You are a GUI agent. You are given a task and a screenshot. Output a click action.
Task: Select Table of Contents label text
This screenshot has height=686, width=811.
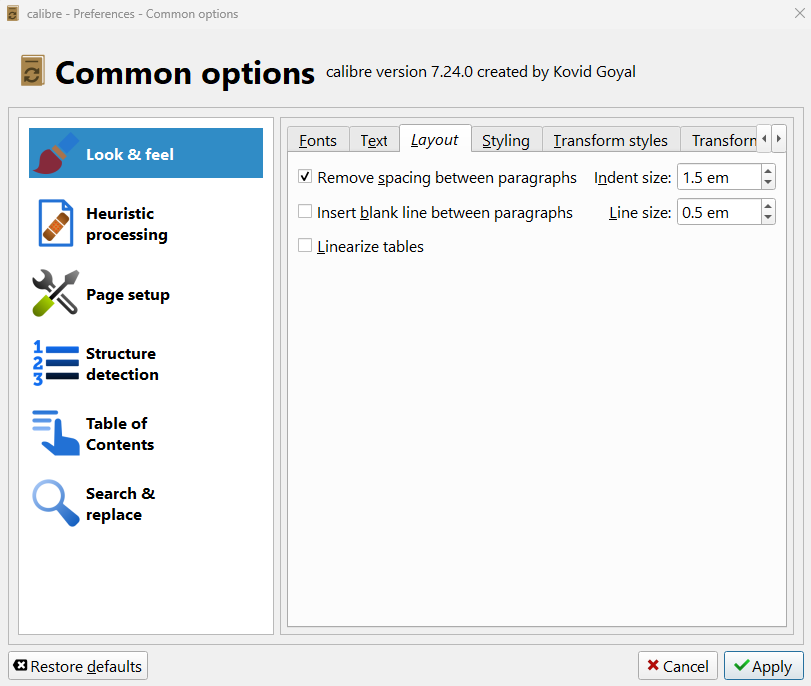coord(120,434)
